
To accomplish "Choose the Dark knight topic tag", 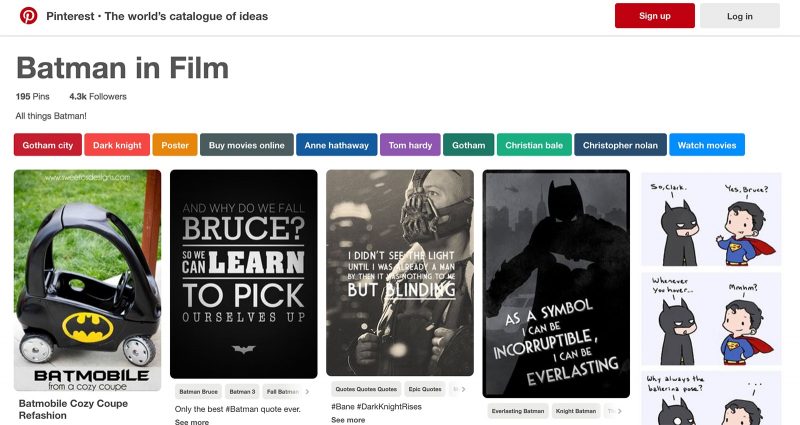I will tap(117, 145).
